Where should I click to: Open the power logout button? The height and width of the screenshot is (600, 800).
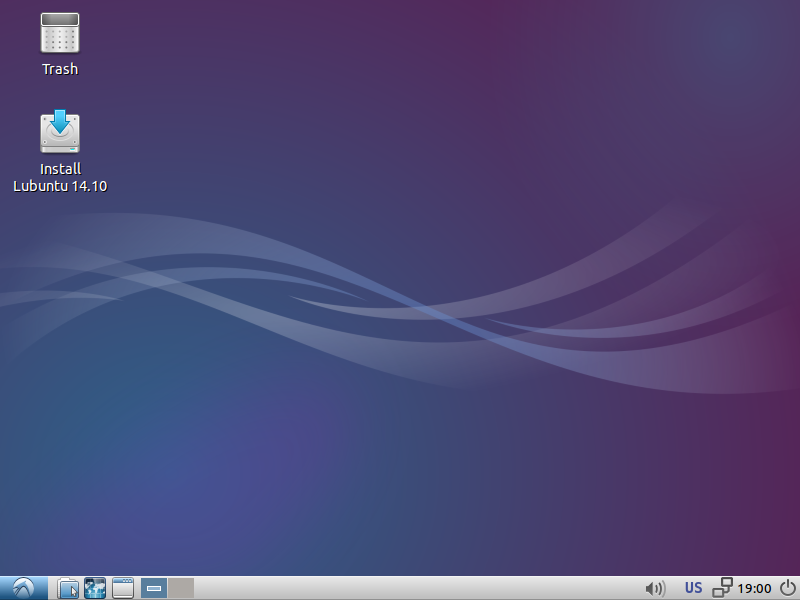coord(787,588)
